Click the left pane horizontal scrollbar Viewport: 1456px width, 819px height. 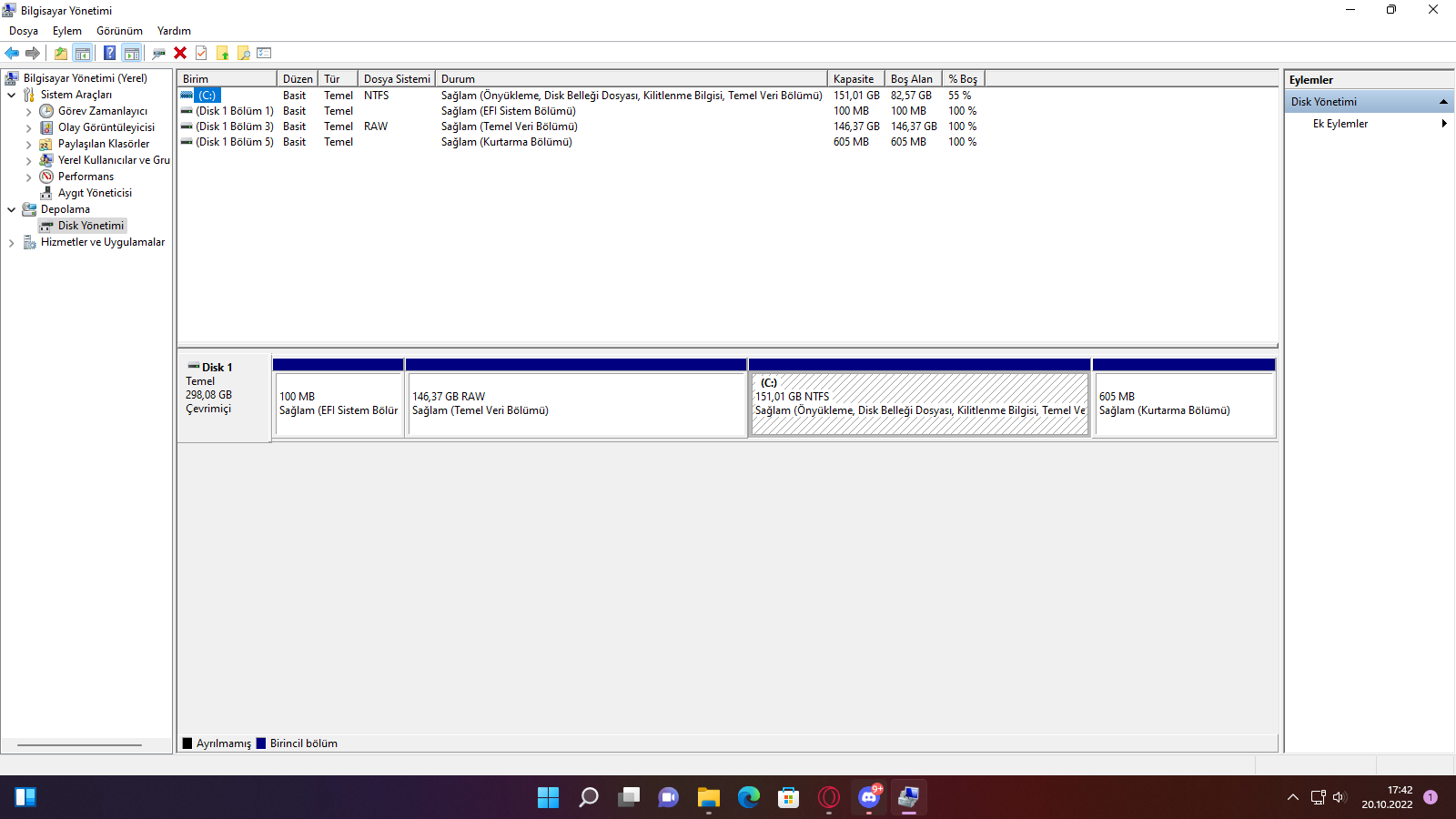click(x=79, y=745)
